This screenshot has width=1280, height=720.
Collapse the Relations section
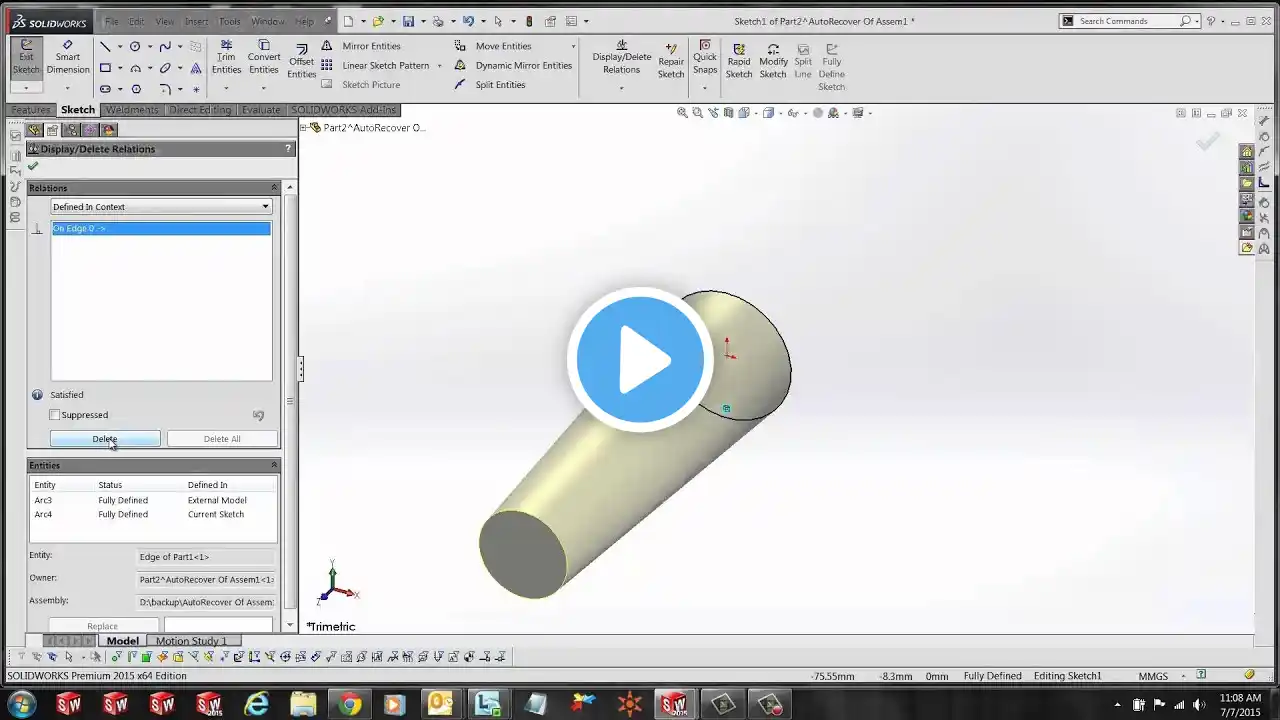click(x=274, y=188)
